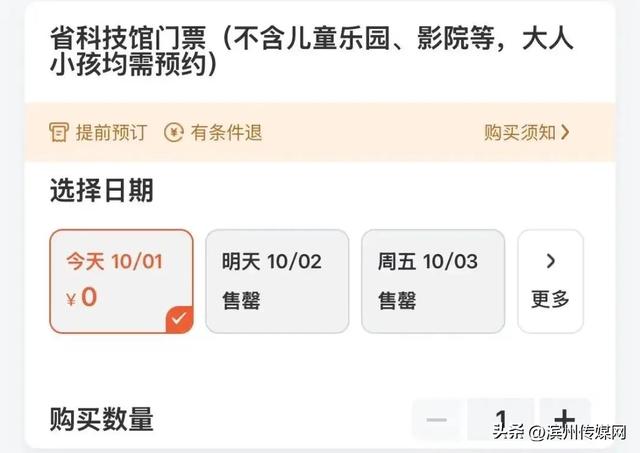Open the 购买须知 purchase notice link
This screenshot has width=640, height=453.
(x=519, y=132)
